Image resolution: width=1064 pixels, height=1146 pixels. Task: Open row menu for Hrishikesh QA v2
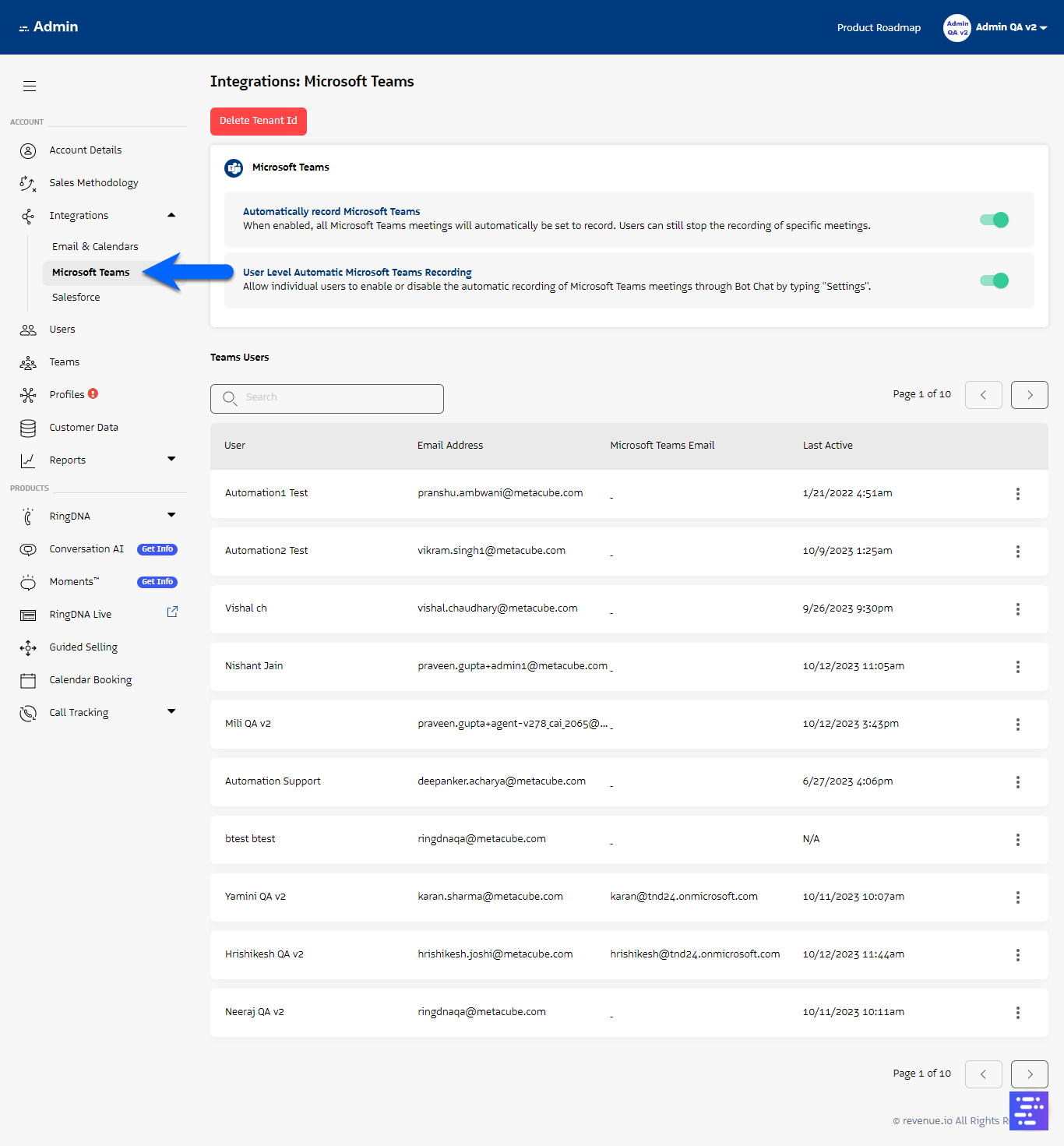coord(1018,955)
